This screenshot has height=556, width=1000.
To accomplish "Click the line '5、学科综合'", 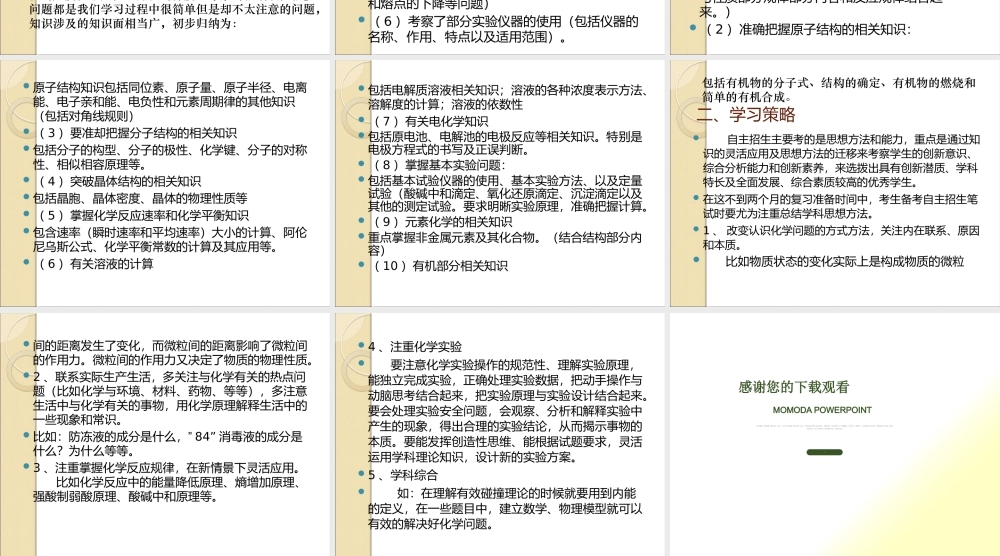I will pos(403,475).
